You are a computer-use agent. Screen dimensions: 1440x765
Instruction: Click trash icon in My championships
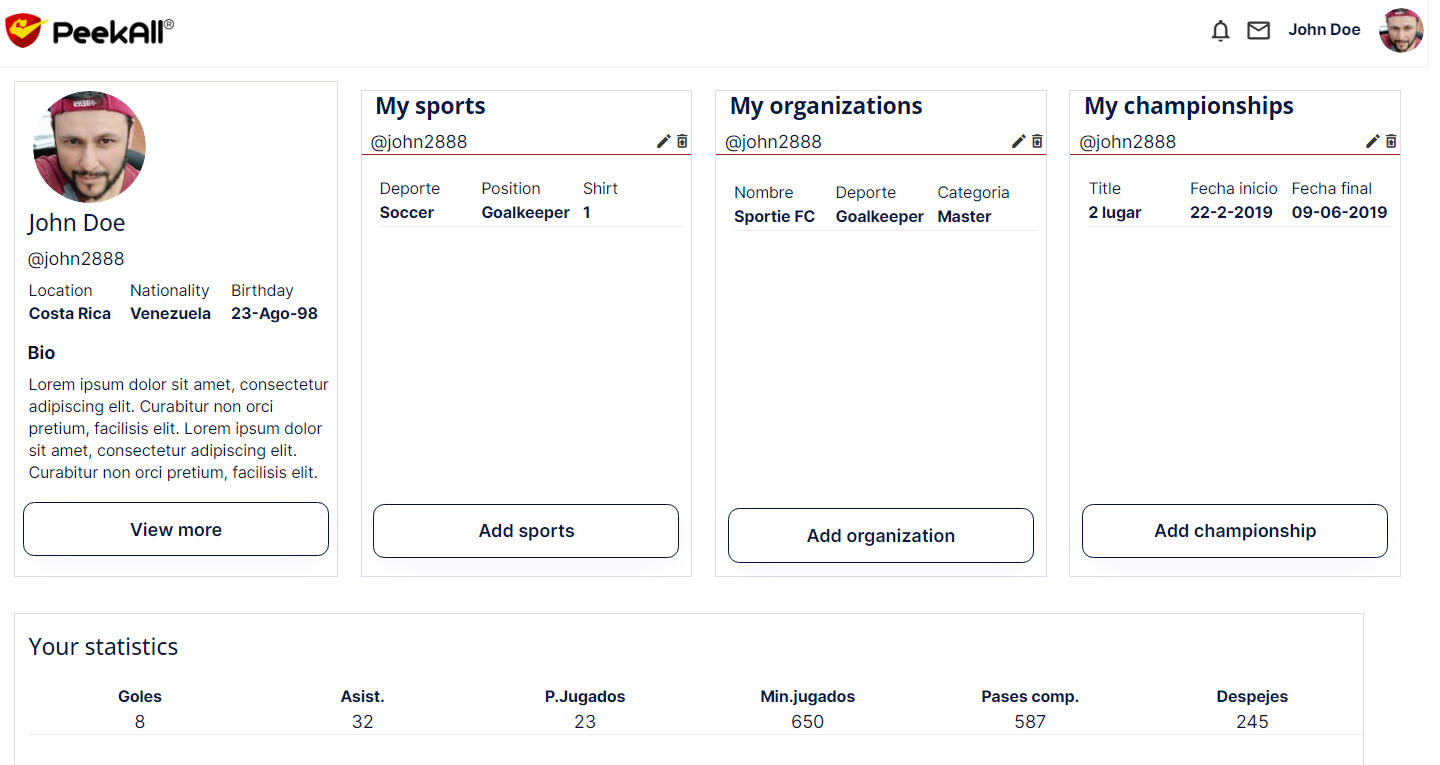1391,142
